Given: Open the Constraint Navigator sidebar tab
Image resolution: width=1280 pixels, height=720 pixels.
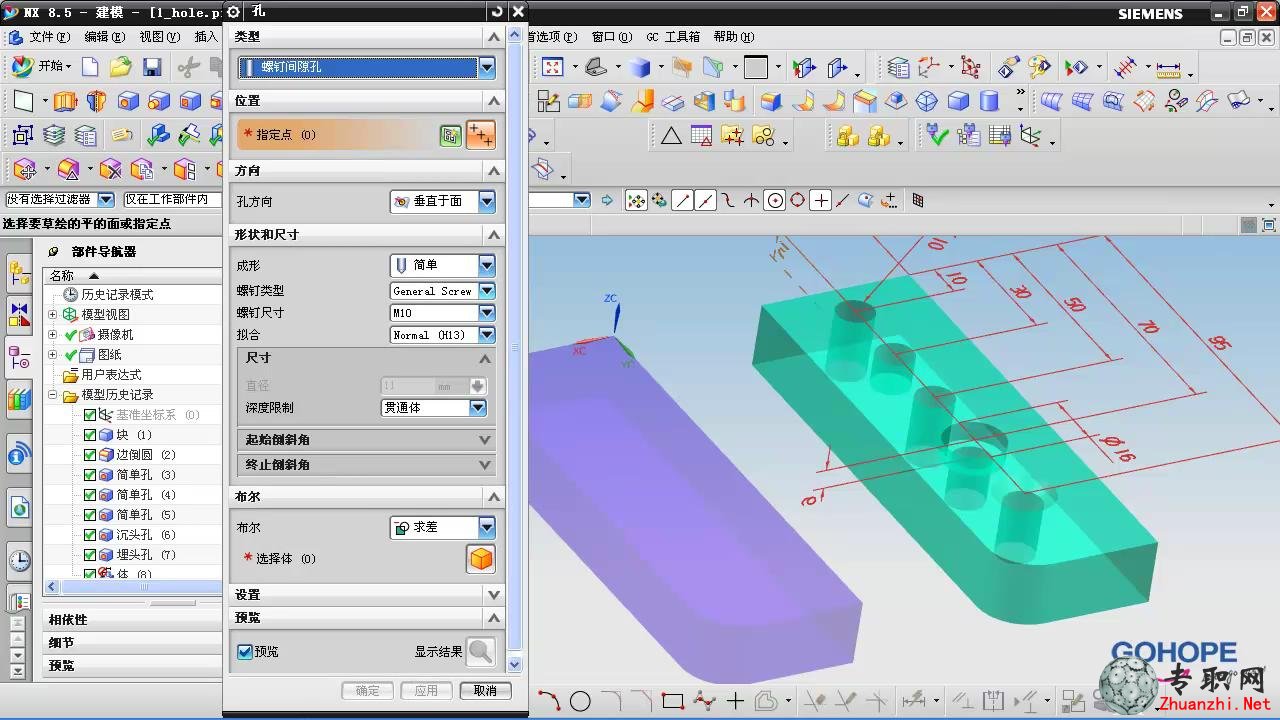Looking at the screenshot, I should 19,314.
